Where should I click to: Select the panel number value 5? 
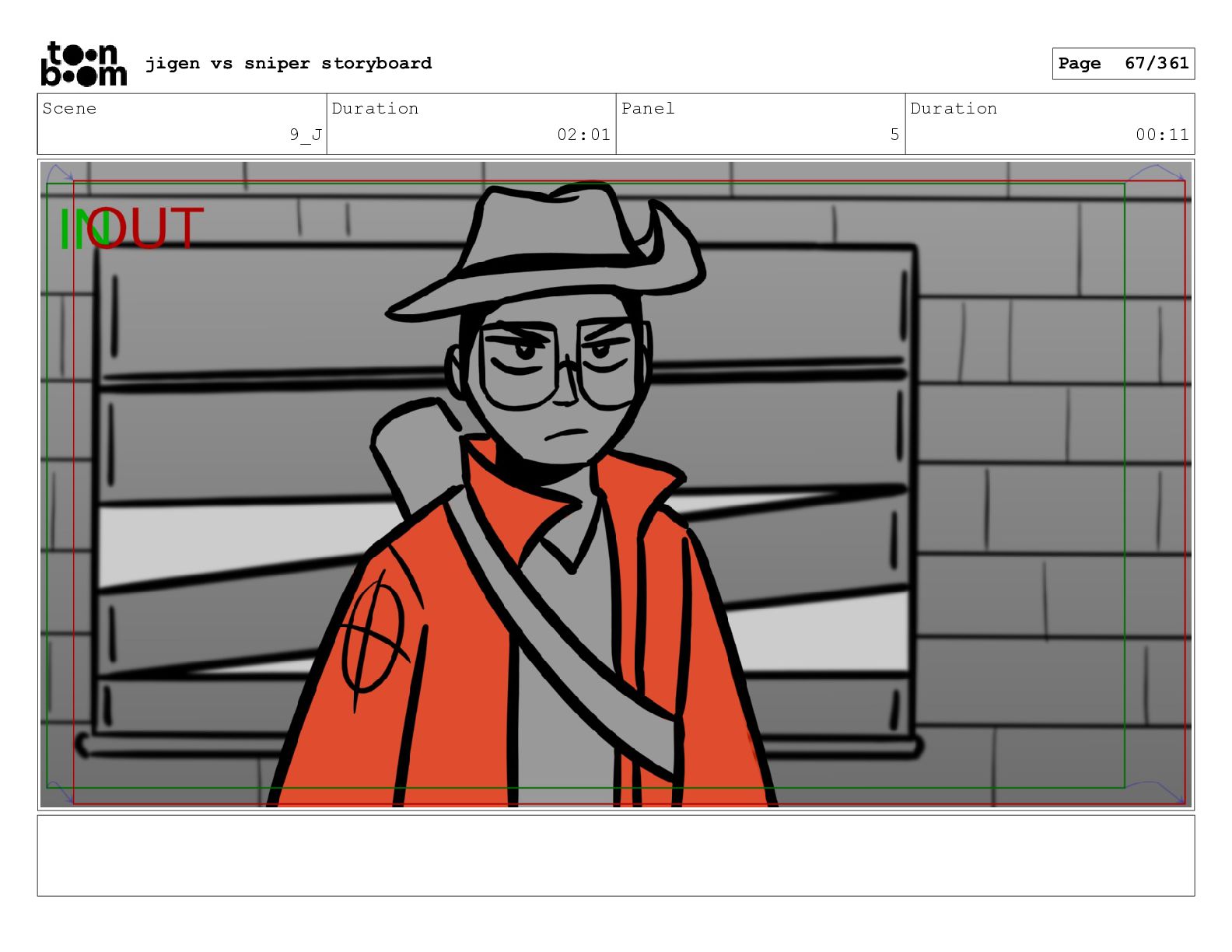pos(894,135)
